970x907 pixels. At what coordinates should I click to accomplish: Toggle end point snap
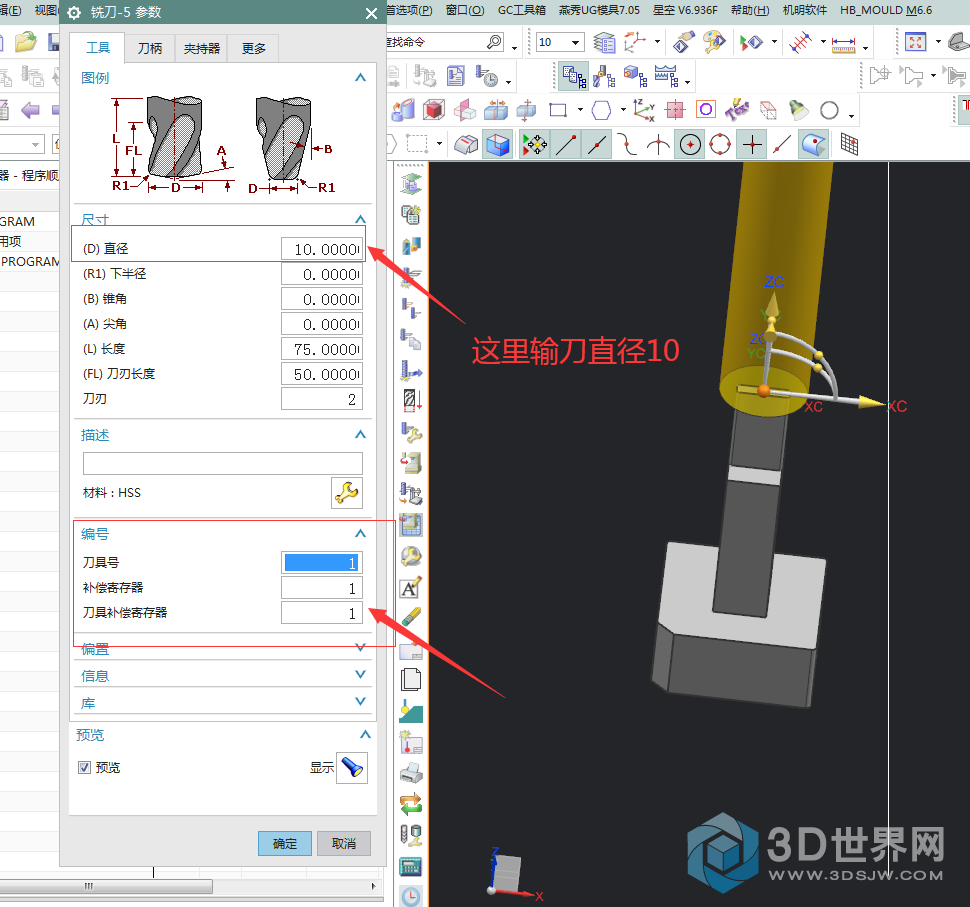coord(567,145)
